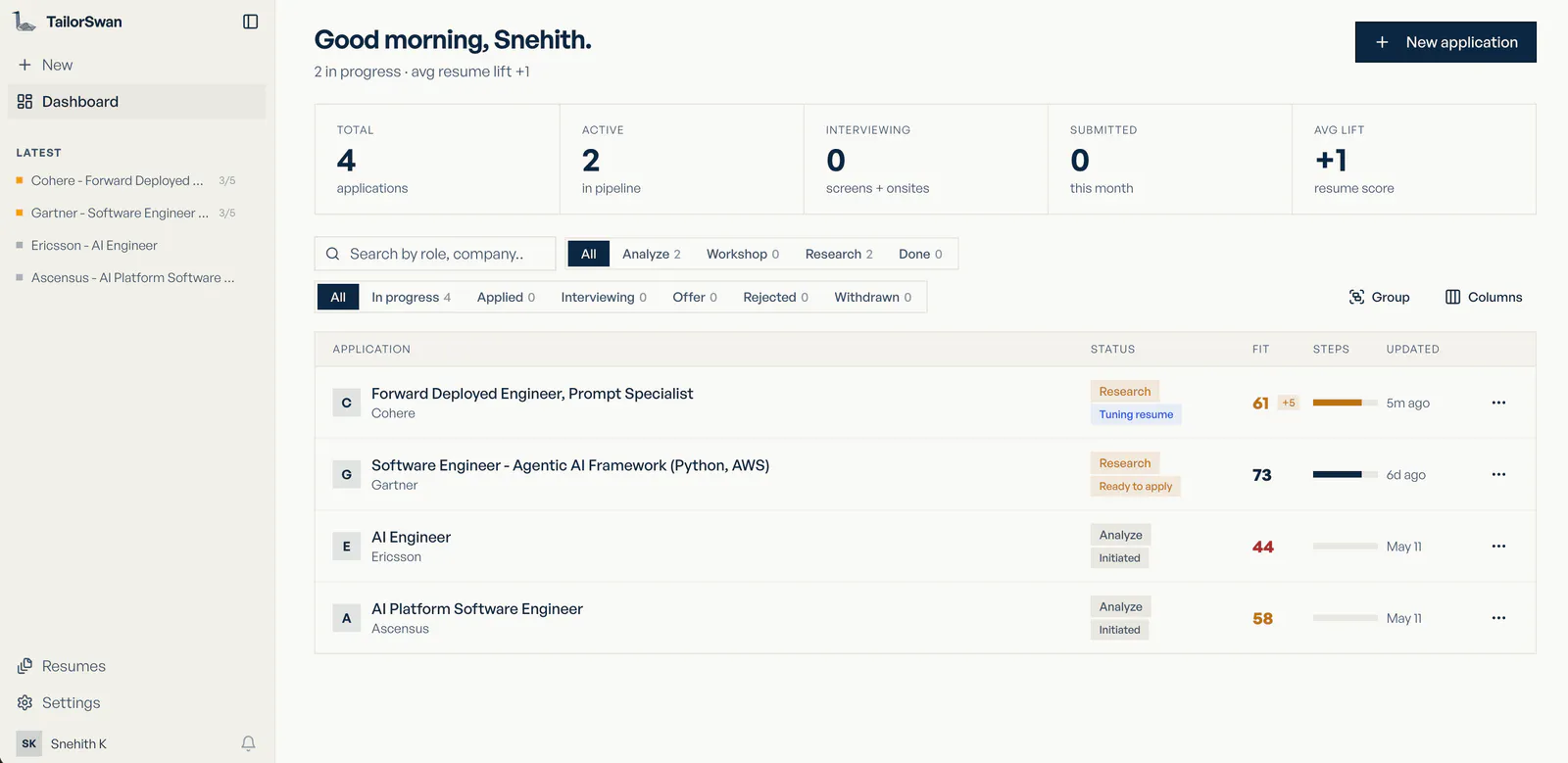Image resolution: width=1568 pixels, height=763 pixels.
Task: Click the Ericsson row steps progress bar
Action: (1346, 547)
